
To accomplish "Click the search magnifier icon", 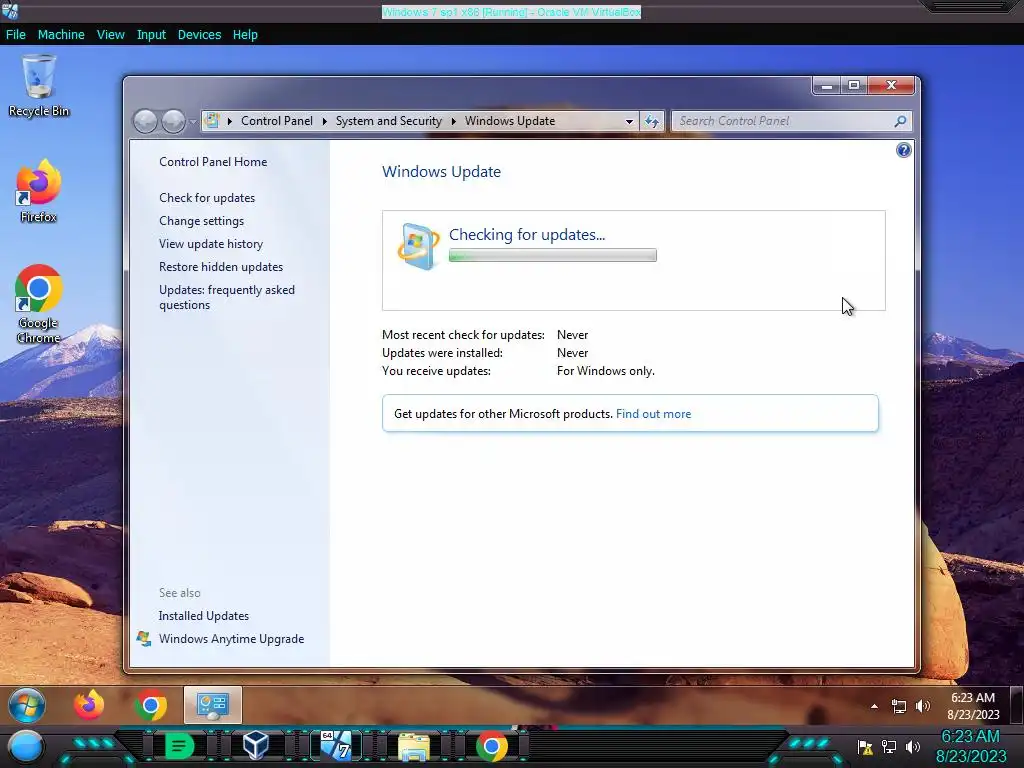I will [900, 121].
